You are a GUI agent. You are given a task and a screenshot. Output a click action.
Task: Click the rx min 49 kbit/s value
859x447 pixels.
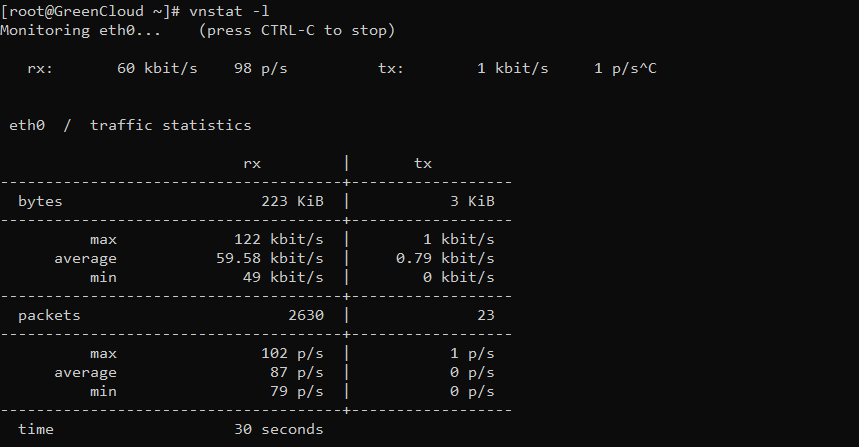coord(283,277)
